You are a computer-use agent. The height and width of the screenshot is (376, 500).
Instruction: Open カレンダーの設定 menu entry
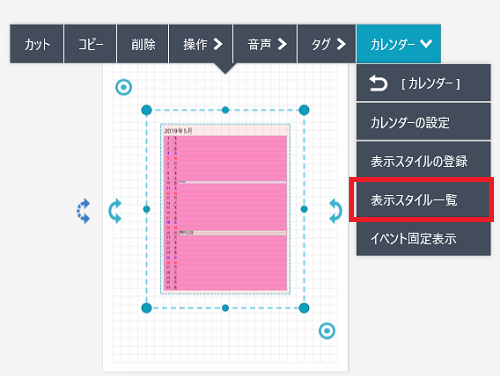click(423, 122)
